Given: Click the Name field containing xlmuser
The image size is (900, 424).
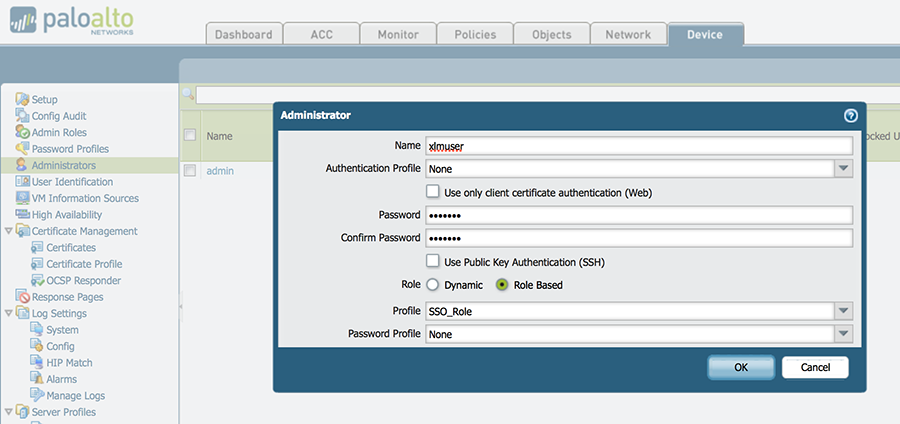Looking at the screenshot, I should click(638, 145).
